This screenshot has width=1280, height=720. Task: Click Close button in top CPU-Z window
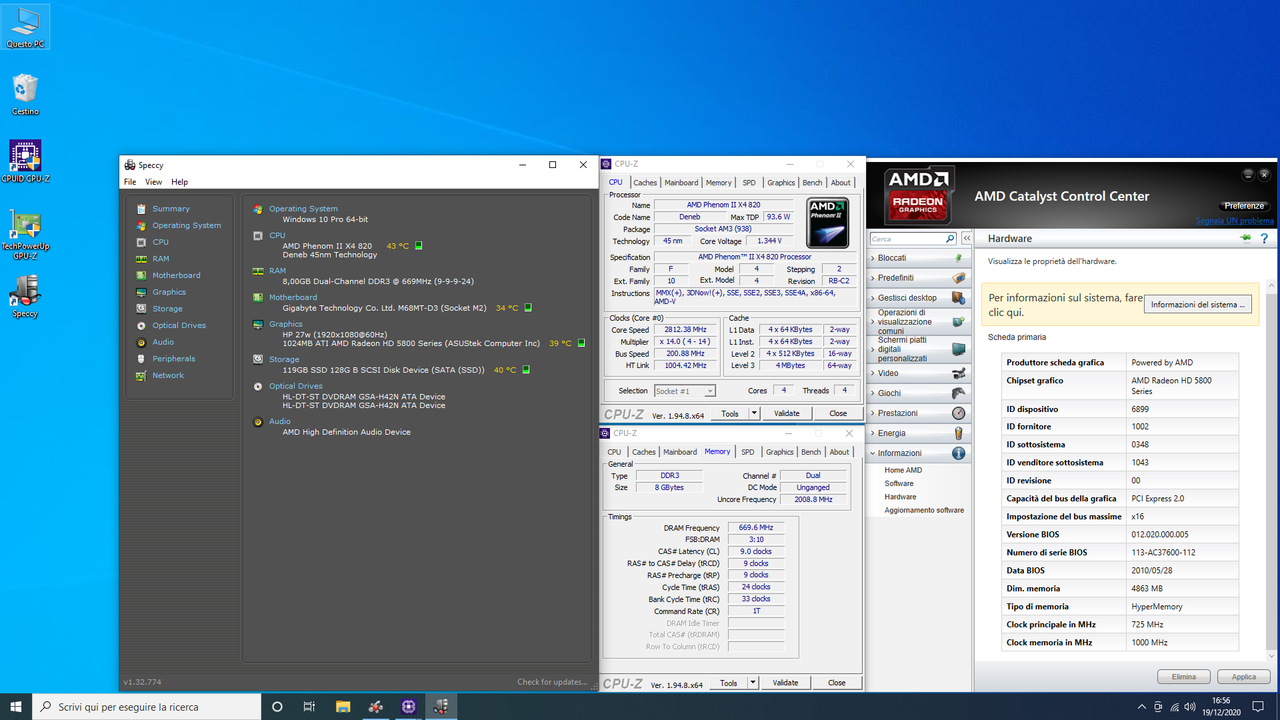pyautogui.click(x=837, y=413)
